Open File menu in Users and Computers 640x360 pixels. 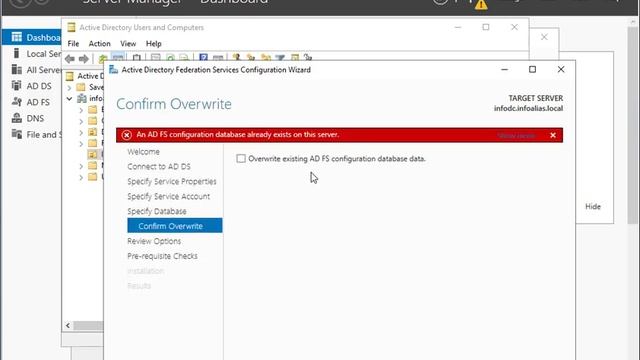(x=73, y=43)
